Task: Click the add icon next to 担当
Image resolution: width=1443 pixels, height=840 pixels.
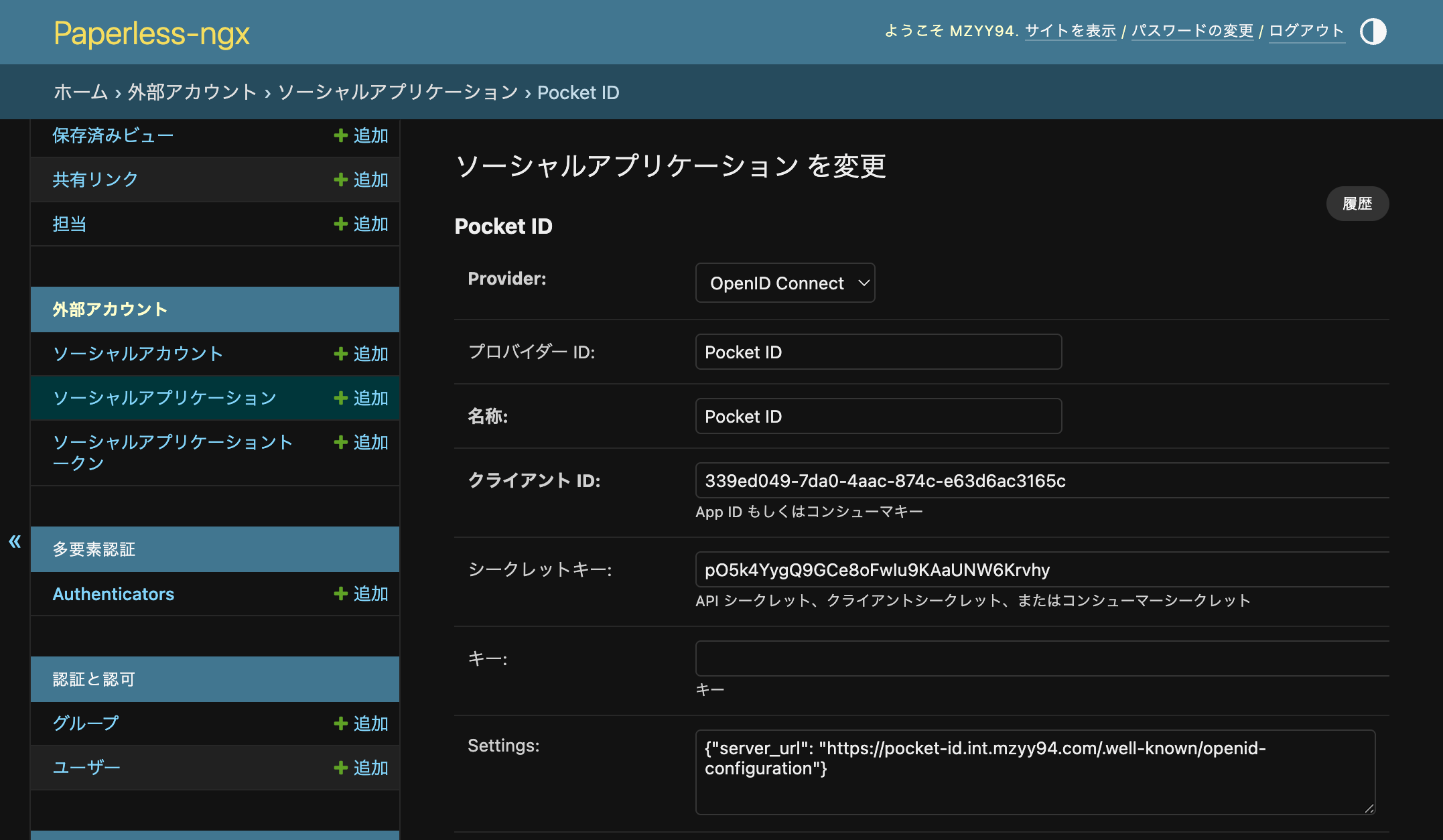Action: 340,224
